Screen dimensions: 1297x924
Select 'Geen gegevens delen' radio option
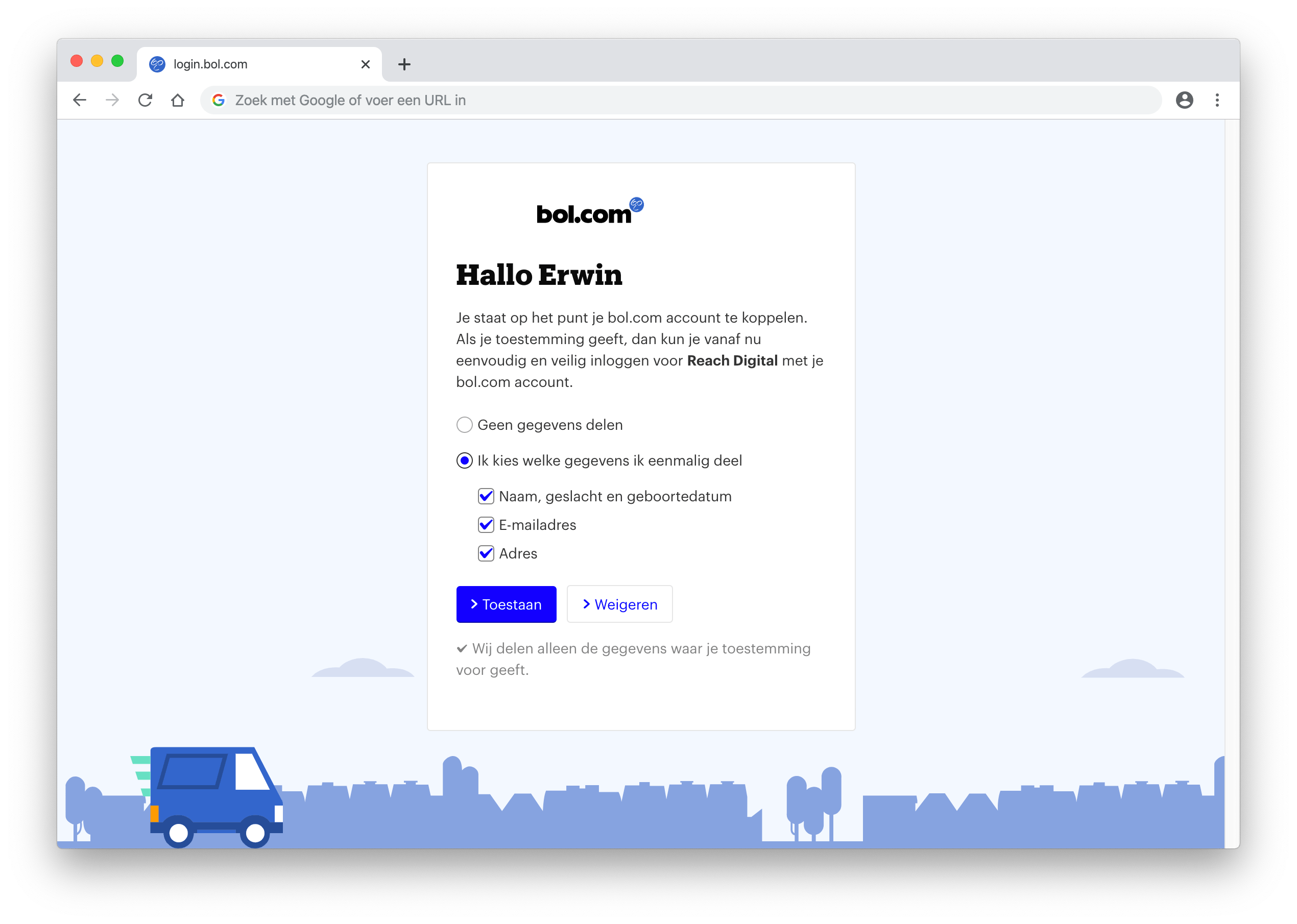464,425
